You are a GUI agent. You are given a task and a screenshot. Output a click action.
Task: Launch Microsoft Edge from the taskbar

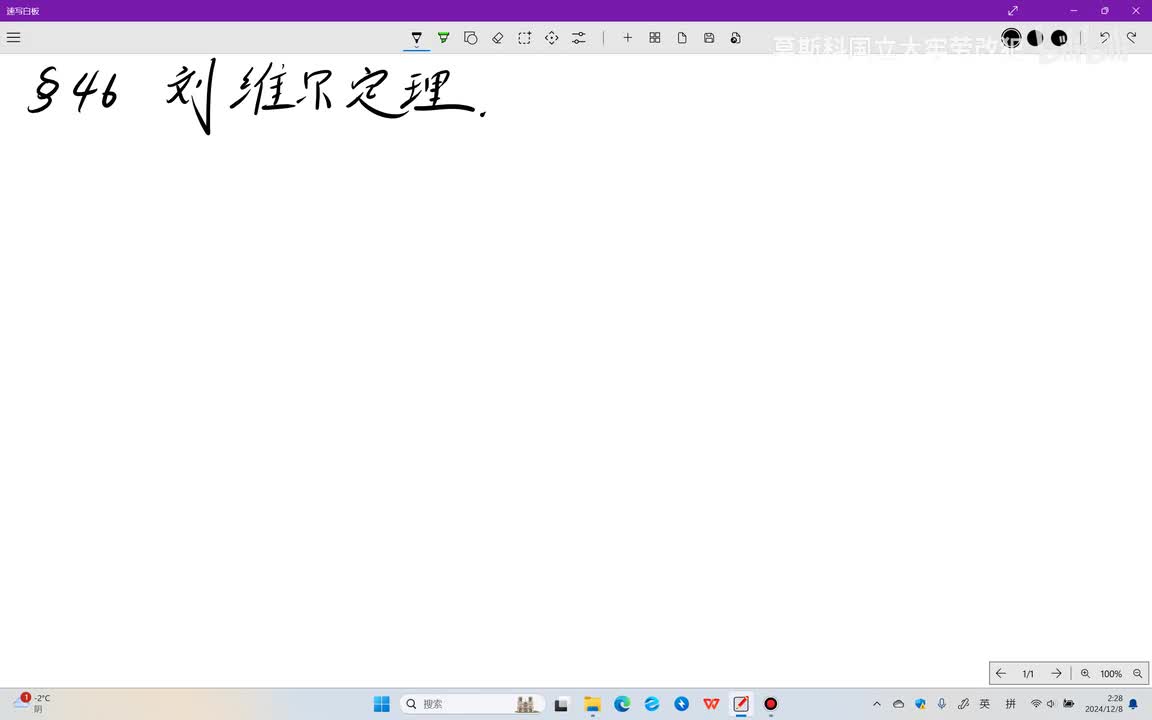pos(622,704)
